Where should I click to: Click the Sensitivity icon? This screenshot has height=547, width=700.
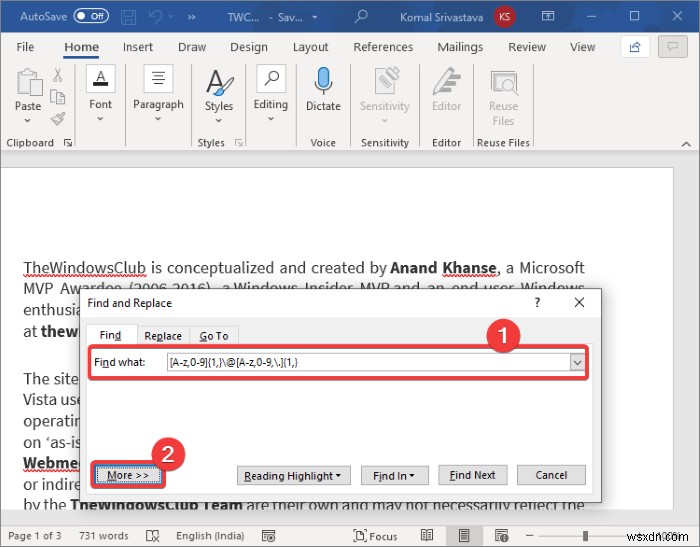[385, 81]
